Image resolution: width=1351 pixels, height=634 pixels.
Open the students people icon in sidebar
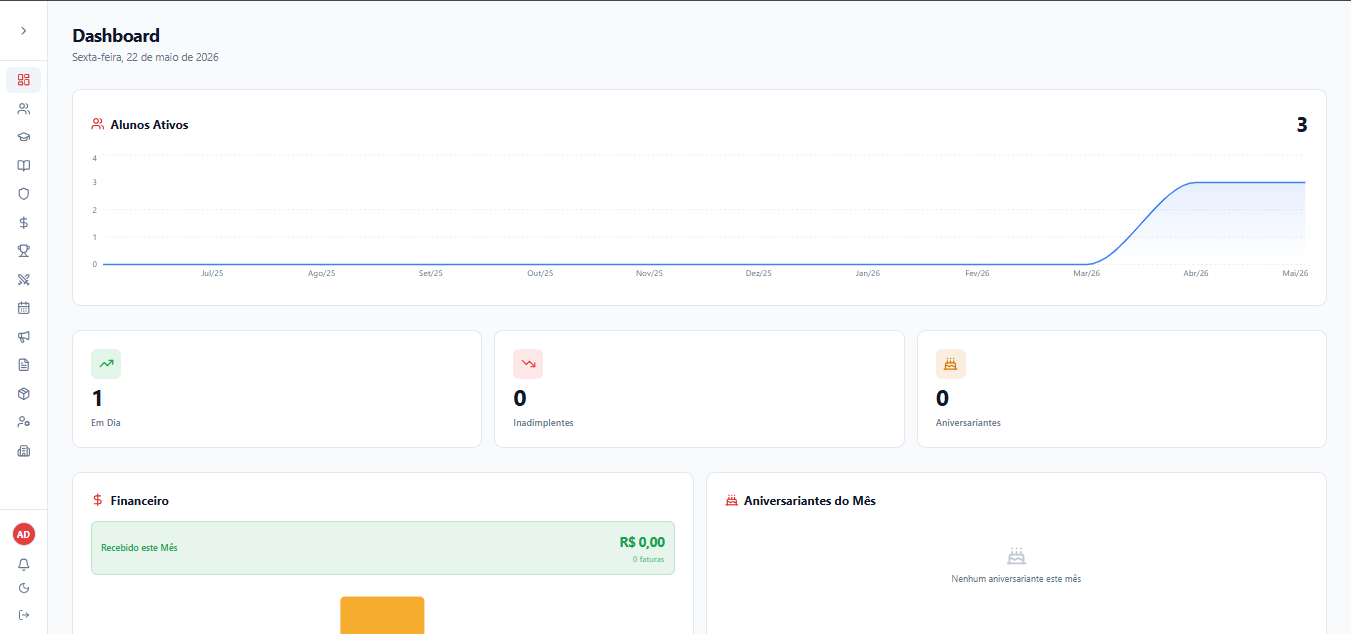point(24,108)
